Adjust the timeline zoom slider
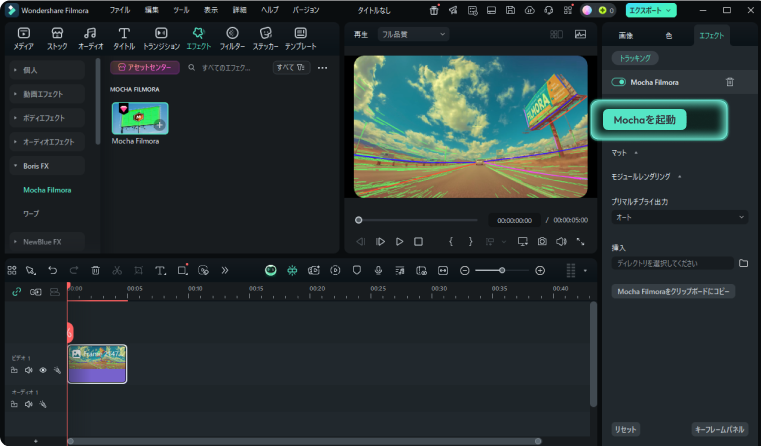The width and height of the screenshot is (768, 447). click(x=502, y=271)
